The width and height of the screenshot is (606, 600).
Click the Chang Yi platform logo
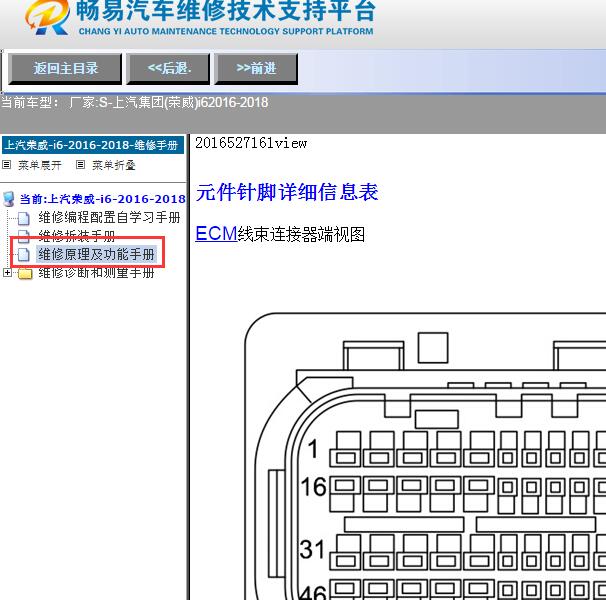tap(48, 17)
